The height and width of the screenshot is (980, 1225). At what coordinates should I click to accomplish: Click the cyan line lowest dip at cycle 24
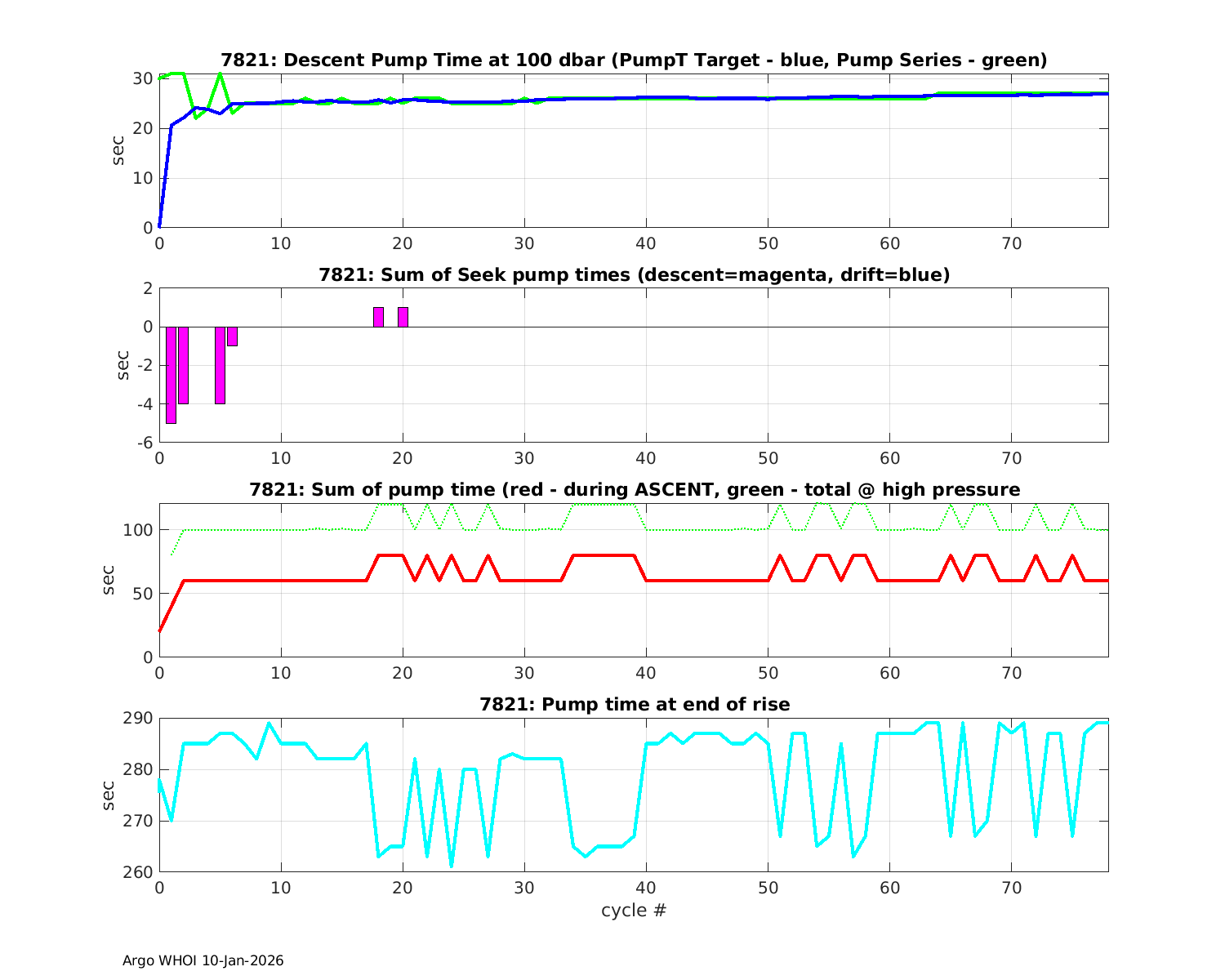tap(452, 866)
